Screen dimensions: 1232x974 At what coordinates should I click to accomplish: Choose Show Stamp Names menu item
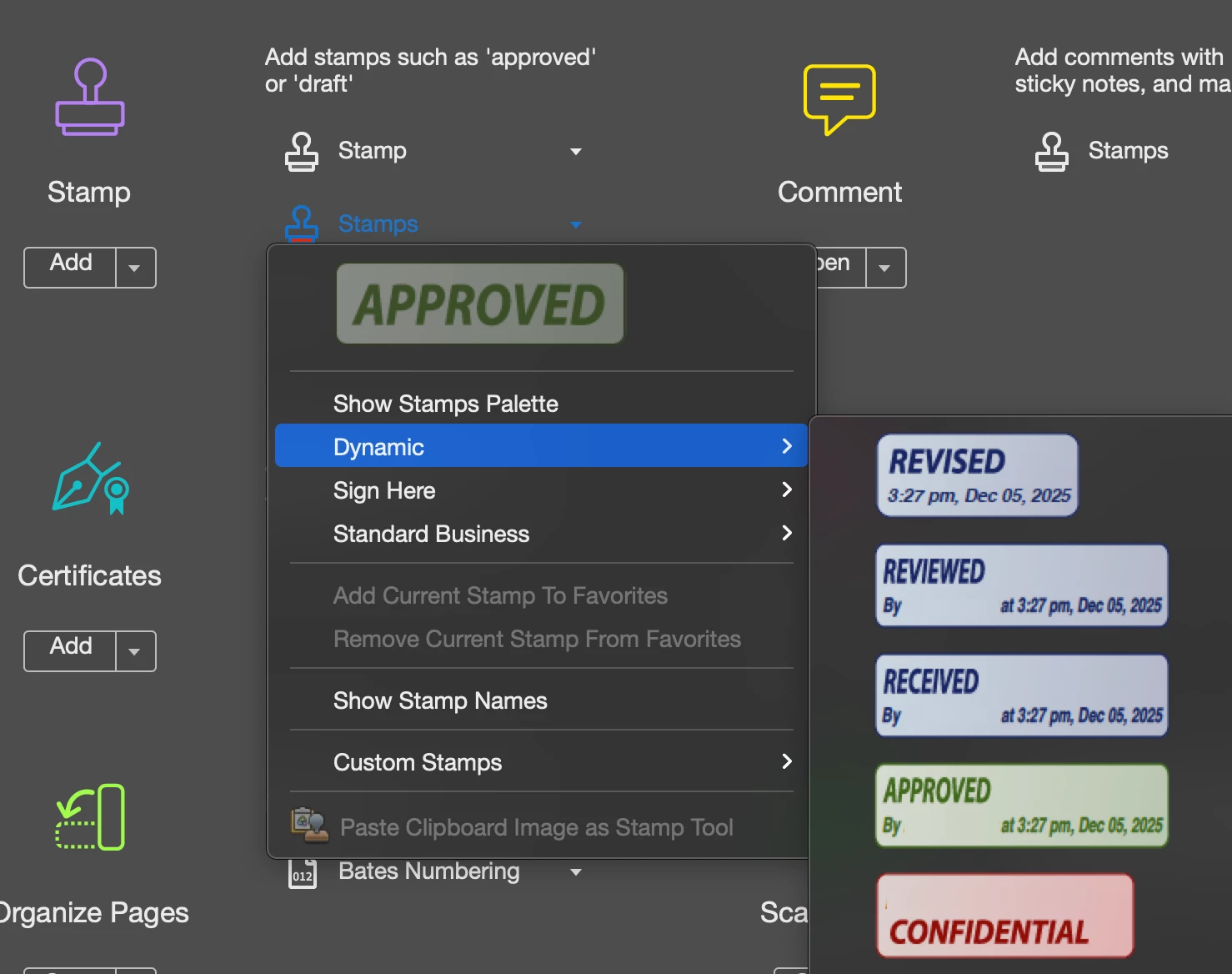pos(541,700)
